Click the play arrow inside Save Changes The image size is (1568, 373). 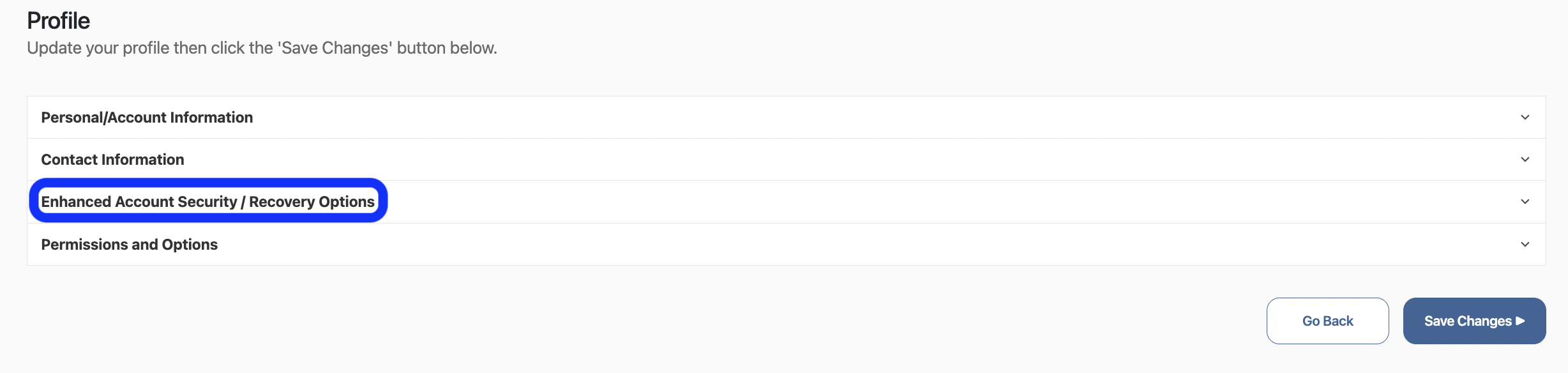click(x=1520, y=321)
